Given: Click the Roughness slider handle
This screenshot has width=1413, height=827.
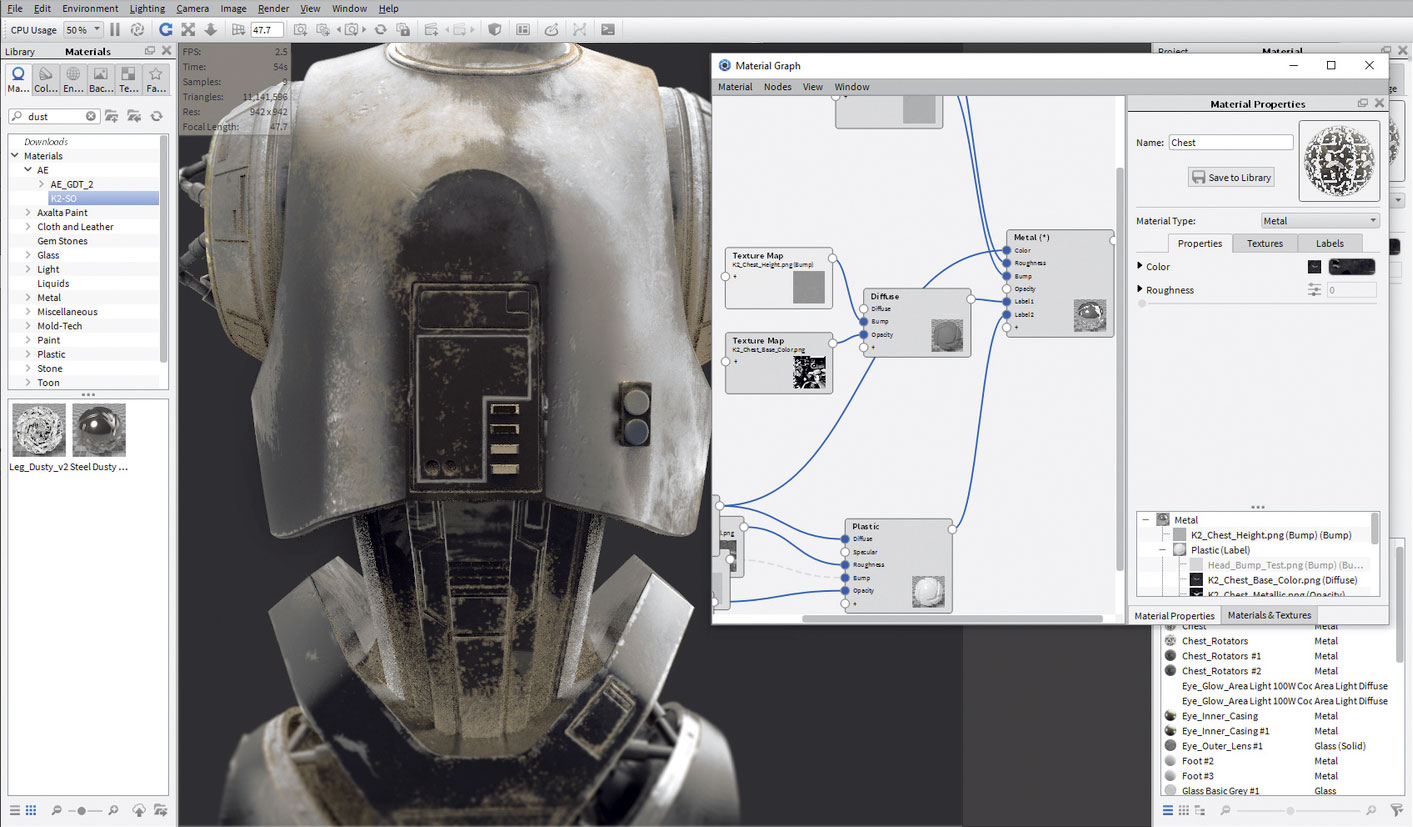Looking at the screenshot, I should [1143, 303].
